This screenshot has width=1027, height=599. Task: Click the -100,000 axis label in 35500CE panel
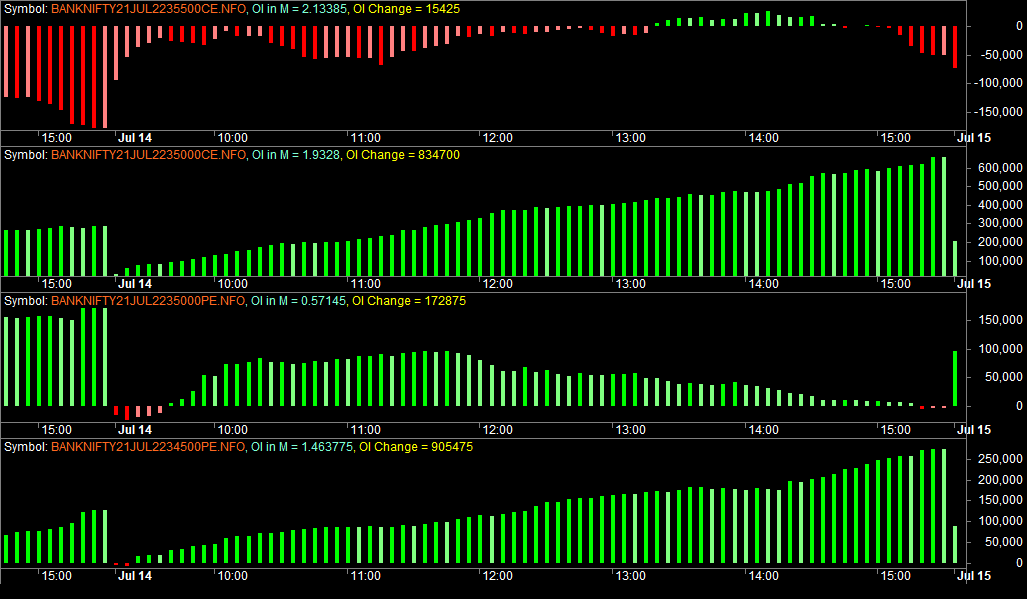coord(998,83)
